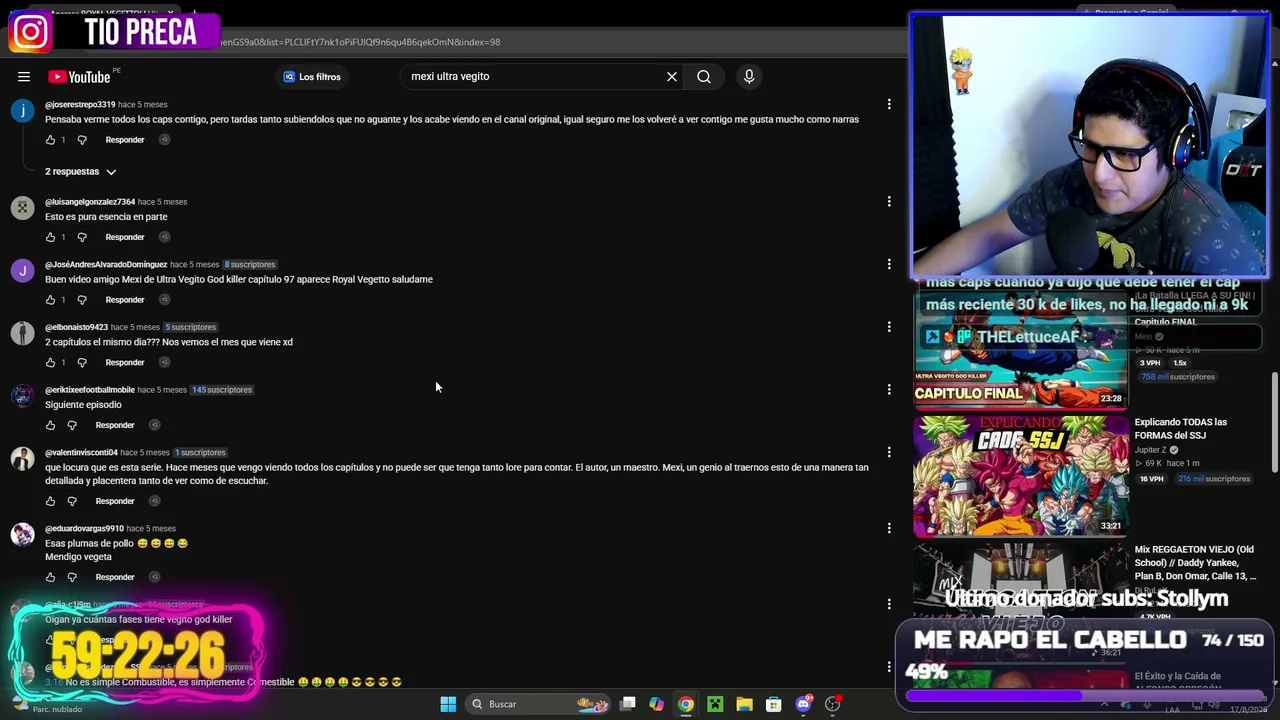Play the Explicando cada SSJ video thumbnail
Screen dimensions: 1280x720
coord(1021,475)
